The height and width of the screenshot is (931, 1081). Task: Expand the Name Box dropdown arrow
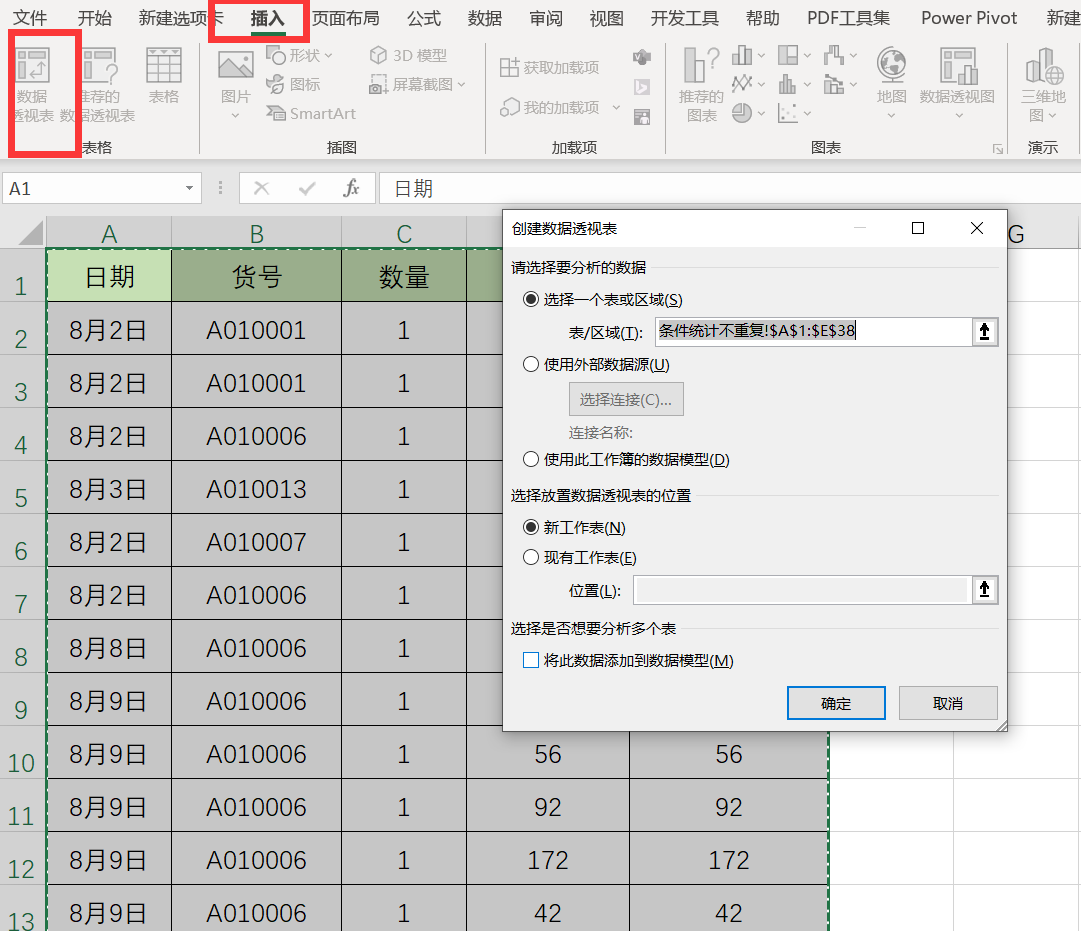[189, 188]
